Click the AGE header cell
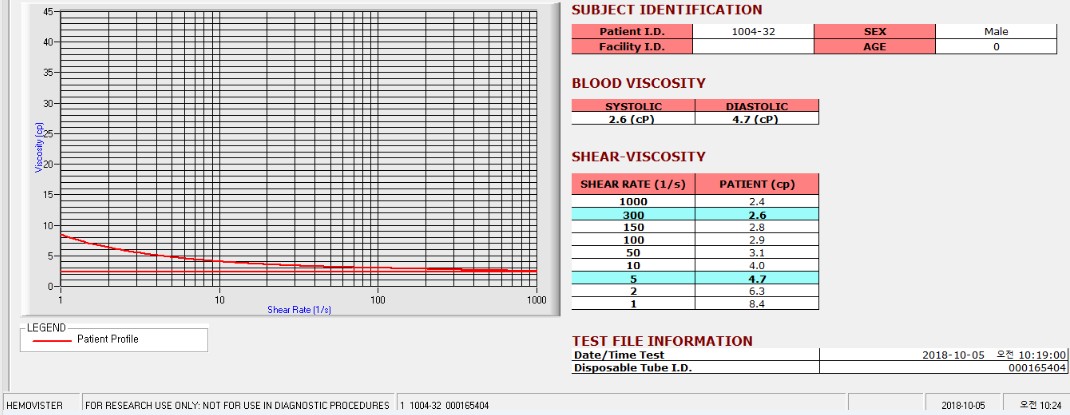The width and height of the screenshot is (1070, 415). [874, 46]
